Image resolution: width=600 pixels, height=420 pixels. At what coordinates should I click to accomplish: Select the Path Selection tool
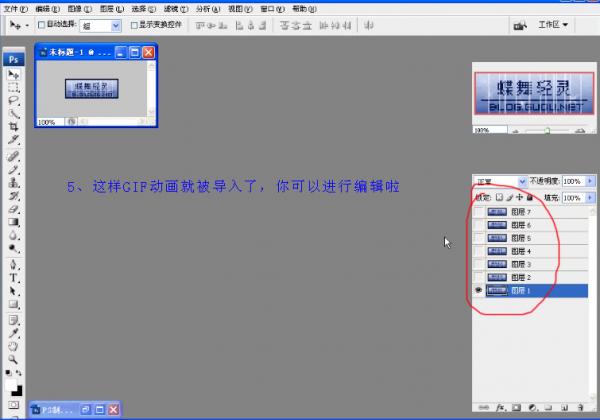click(13, 291)
